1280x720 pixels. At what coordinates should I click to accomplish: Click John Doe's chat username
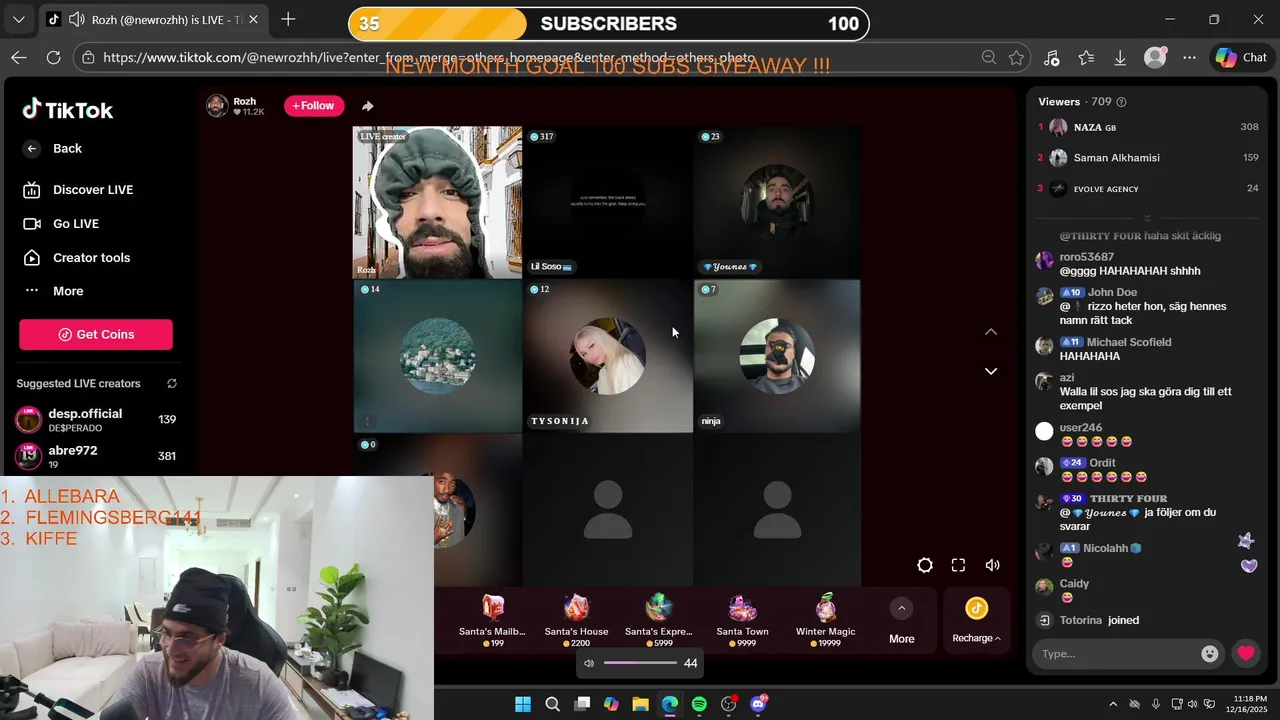coord(1112,292)
